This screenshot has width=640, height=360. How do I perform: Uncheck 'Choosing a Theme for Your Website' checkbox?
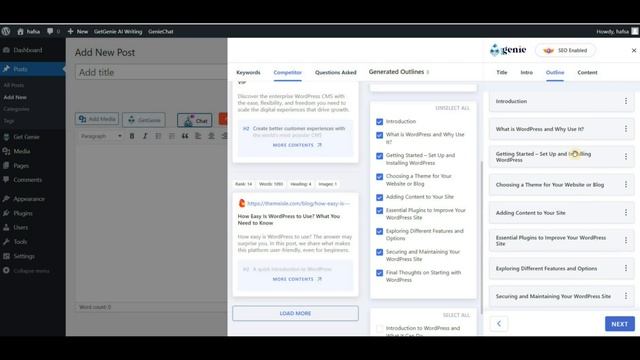[x=380, y=177]
